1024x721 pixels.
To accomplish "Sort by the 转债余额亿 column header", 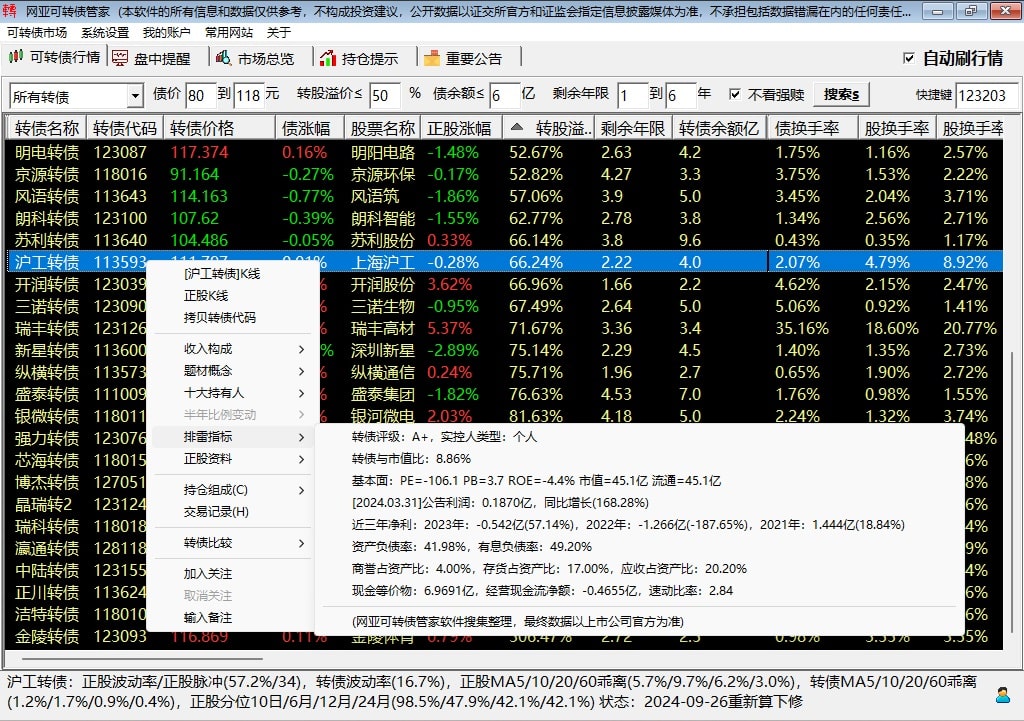I will pos(718,128).
